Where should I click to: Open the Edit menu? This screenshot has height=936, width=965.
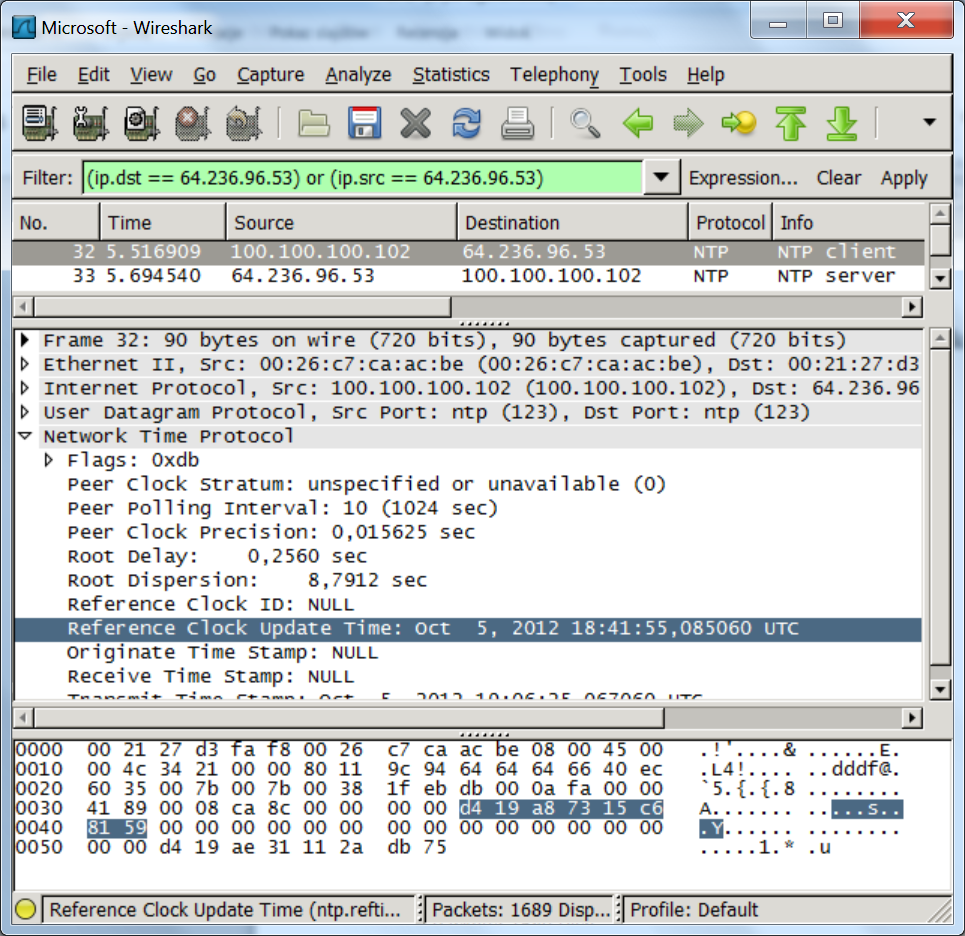pos(94,74)
